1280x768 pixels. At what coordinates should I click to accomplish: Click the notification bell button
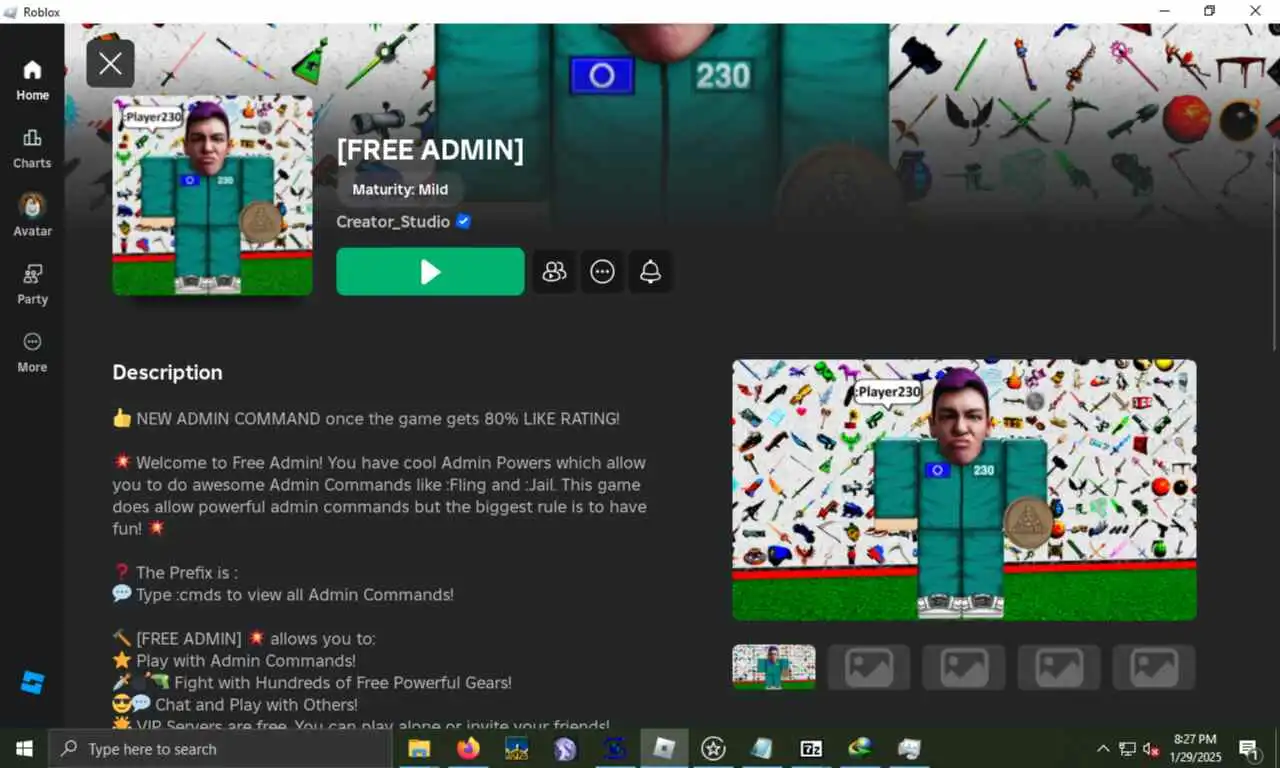point(650,272)
